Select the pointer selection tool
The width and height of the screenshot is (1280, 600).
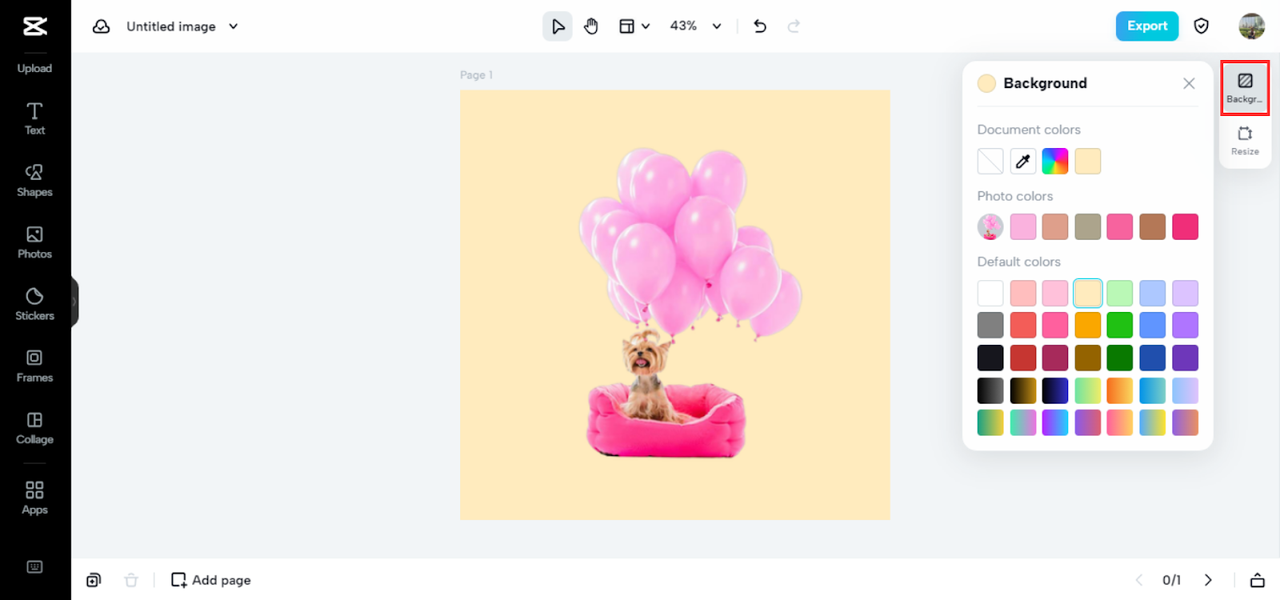[558, 26]
